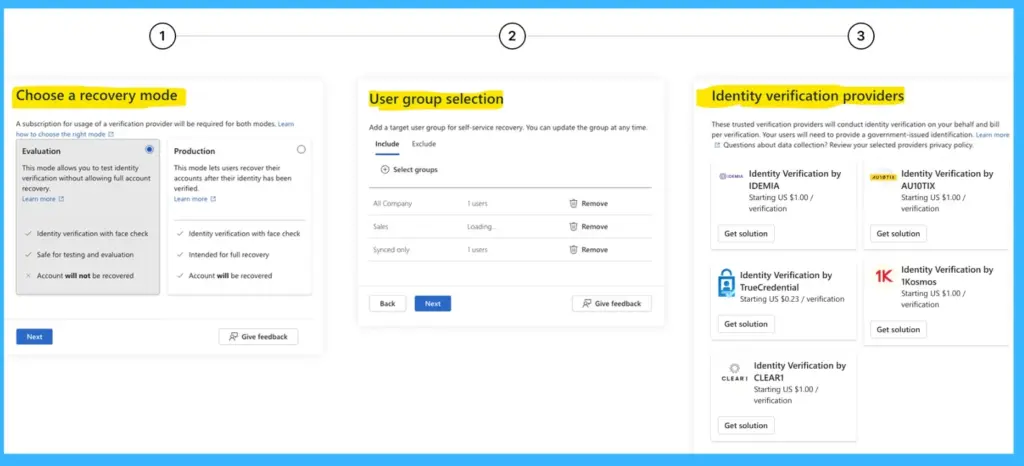Open Learn more link in Production card
1024x466 pixels.
(195, 199)
